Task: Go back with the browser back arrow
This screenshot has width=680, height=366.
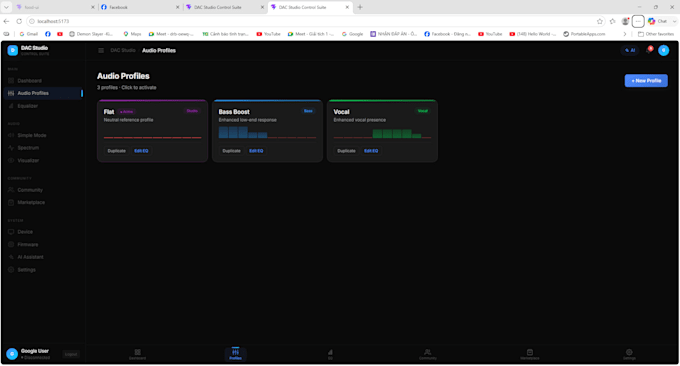Action: click(7, 21)
